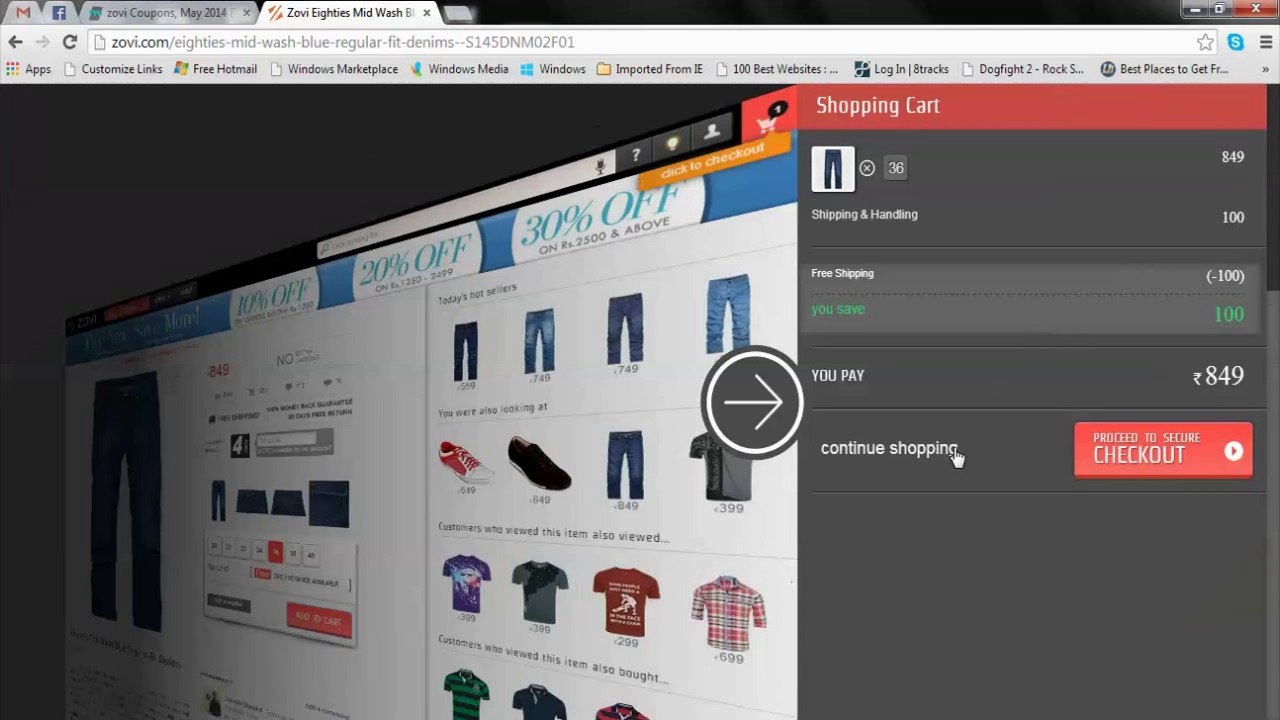Click the purple graphic t-shirt thumbnail

[466, 585]
